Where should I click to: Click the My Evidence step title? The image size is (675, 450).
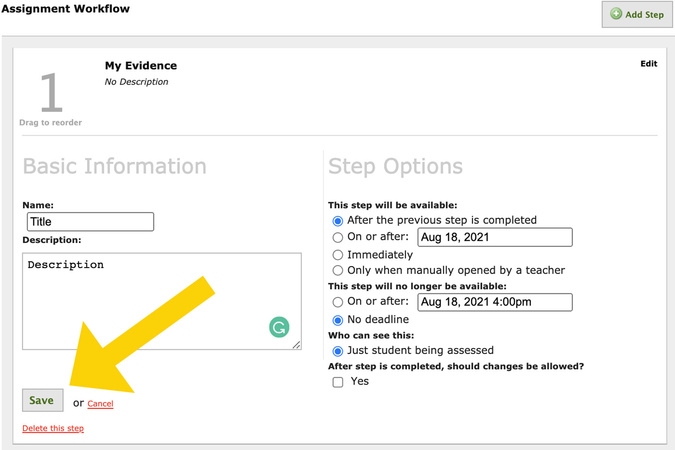[141, 65]
